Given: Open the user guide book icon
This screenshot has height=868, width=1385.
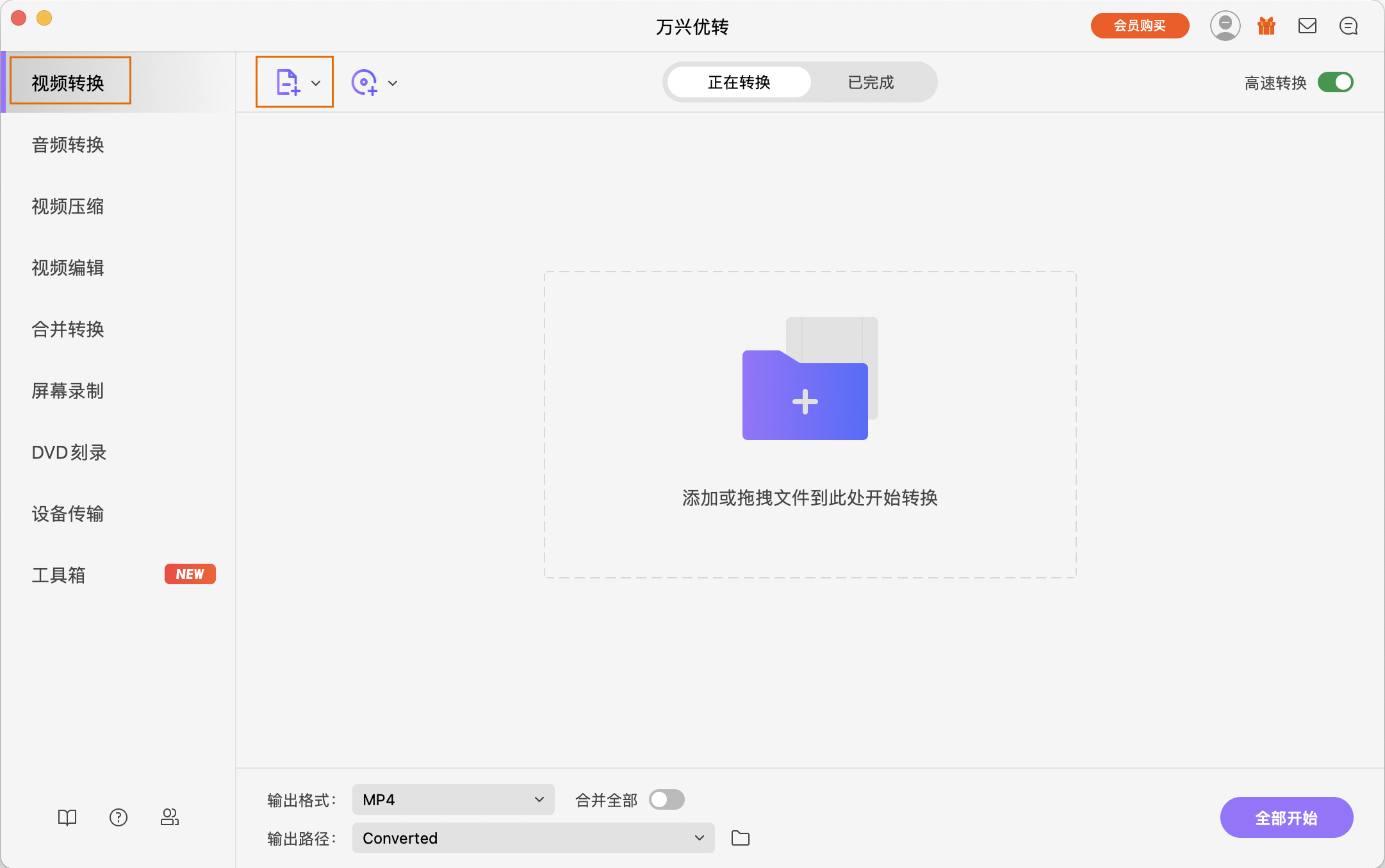Looking at the screenshot, I should [x=67, y=817].
